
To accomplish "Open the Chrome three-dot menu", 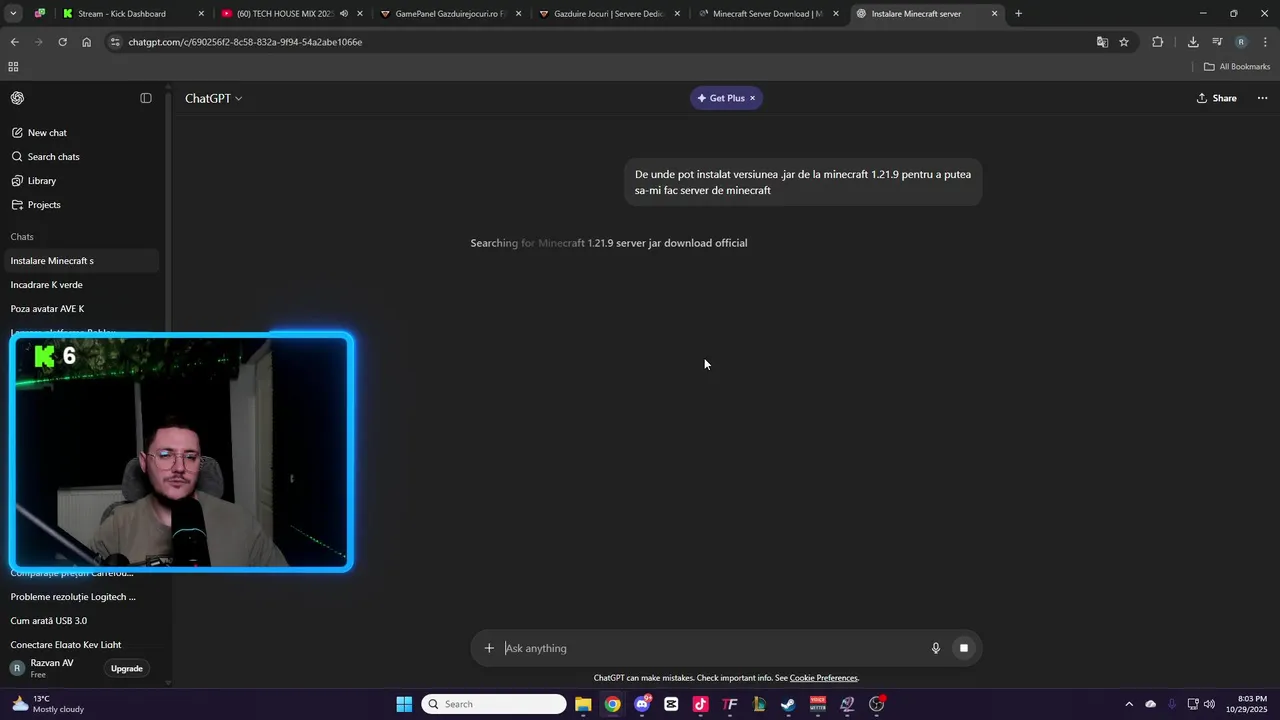I will point(1265,42).
